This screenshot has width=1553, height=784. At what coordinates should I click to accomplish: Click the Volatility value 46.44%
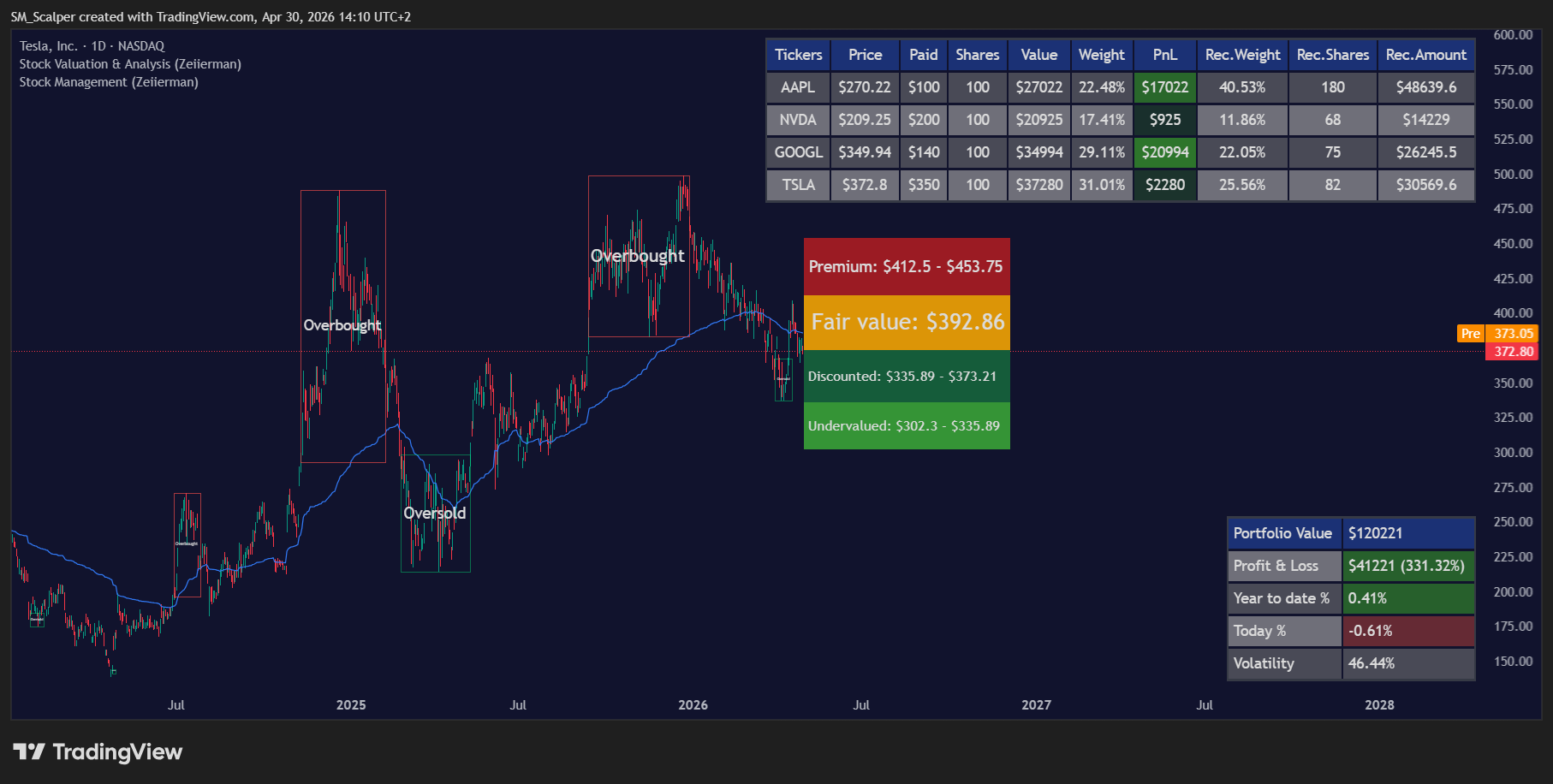point(1408,663)
